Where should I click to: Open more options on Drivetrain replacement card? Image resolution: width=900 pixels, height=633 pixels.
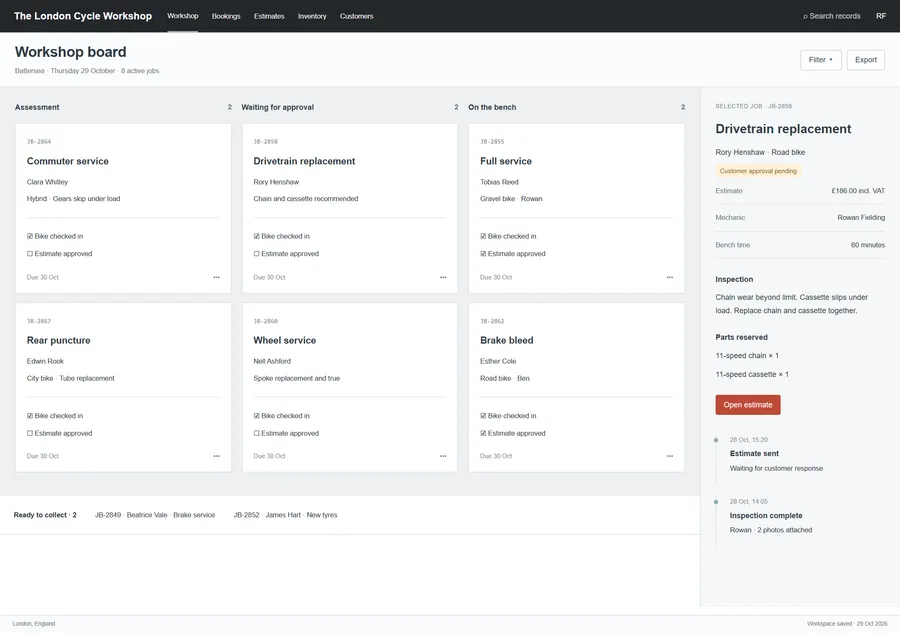pos(443,277)
